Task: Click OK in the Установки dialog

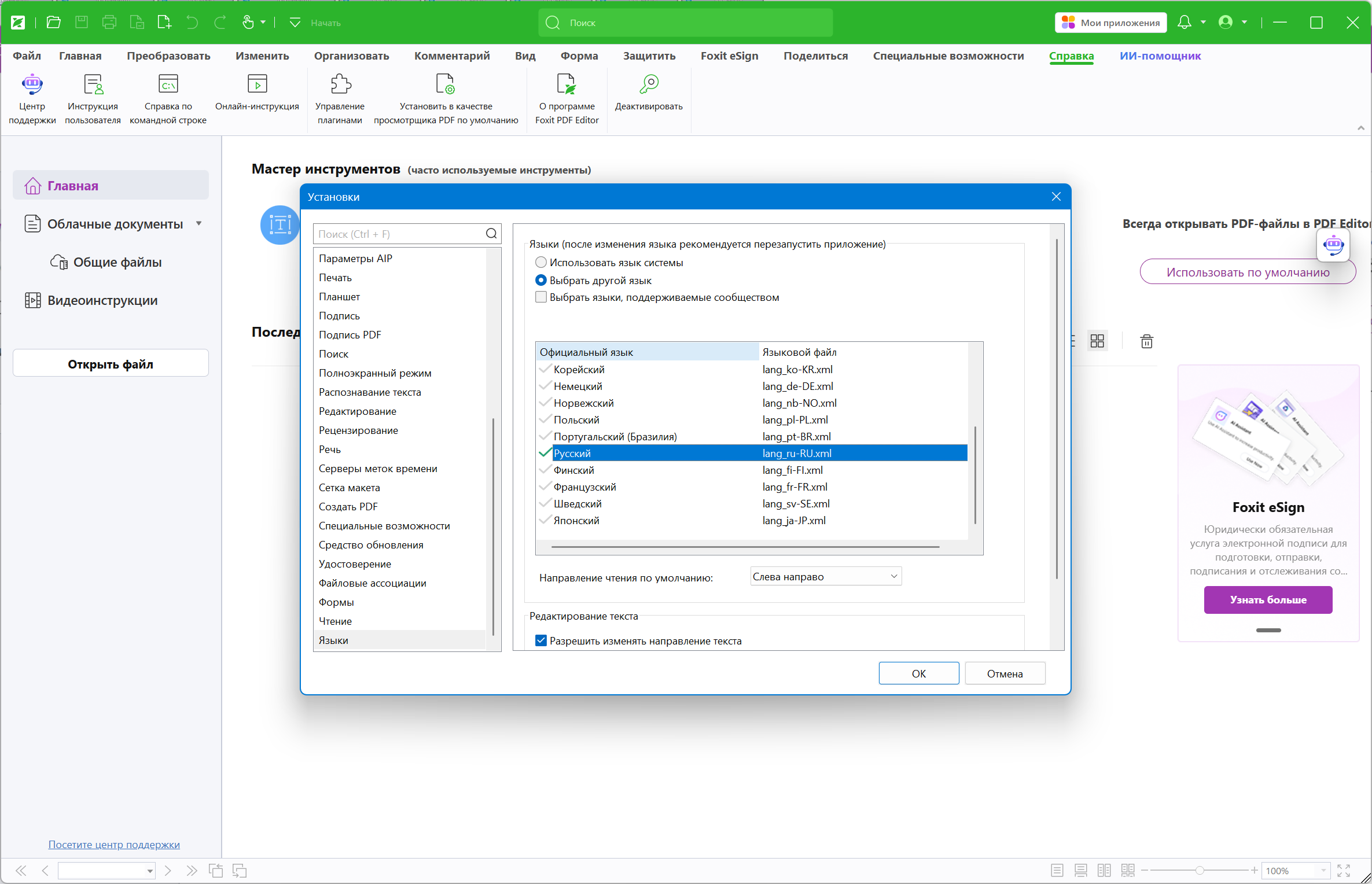Action: pos(918,673)
